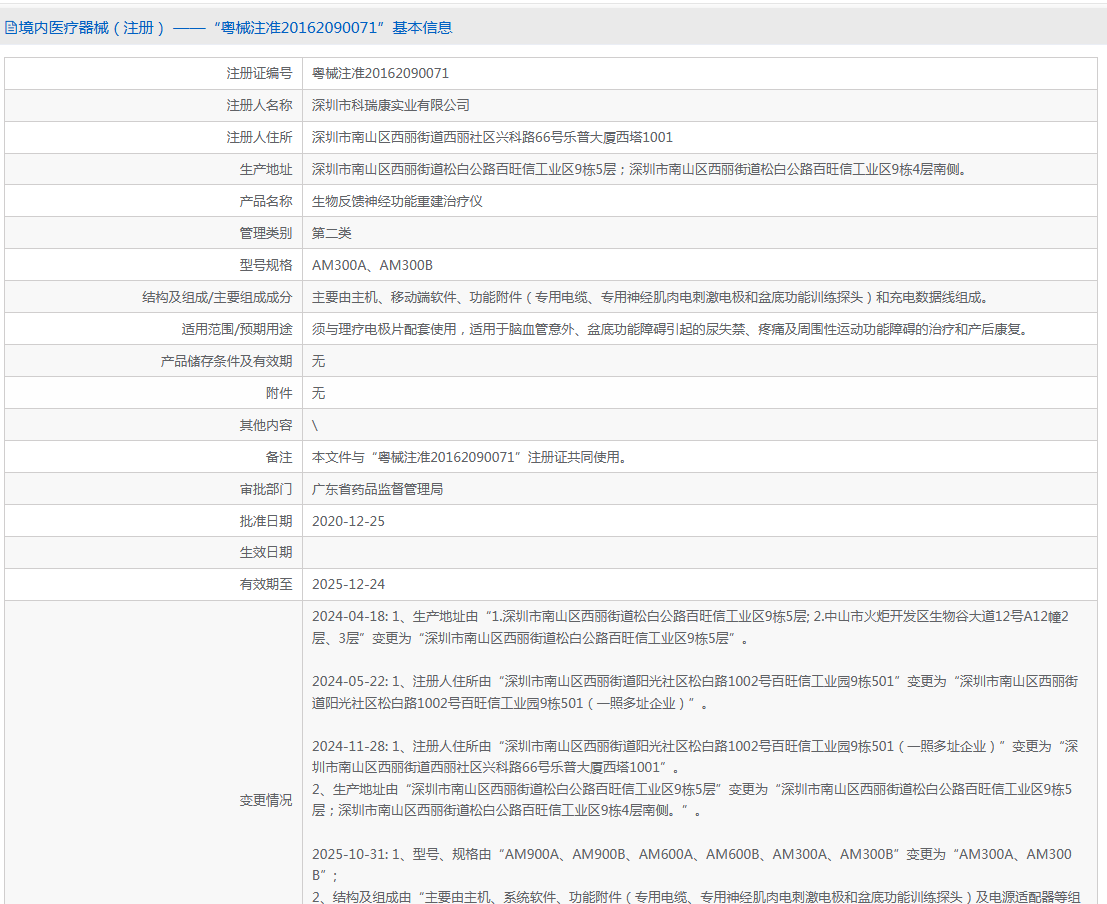
Task: Click structure description starting 主要由主机、移动端软件
Action: (x=650, y=297)
